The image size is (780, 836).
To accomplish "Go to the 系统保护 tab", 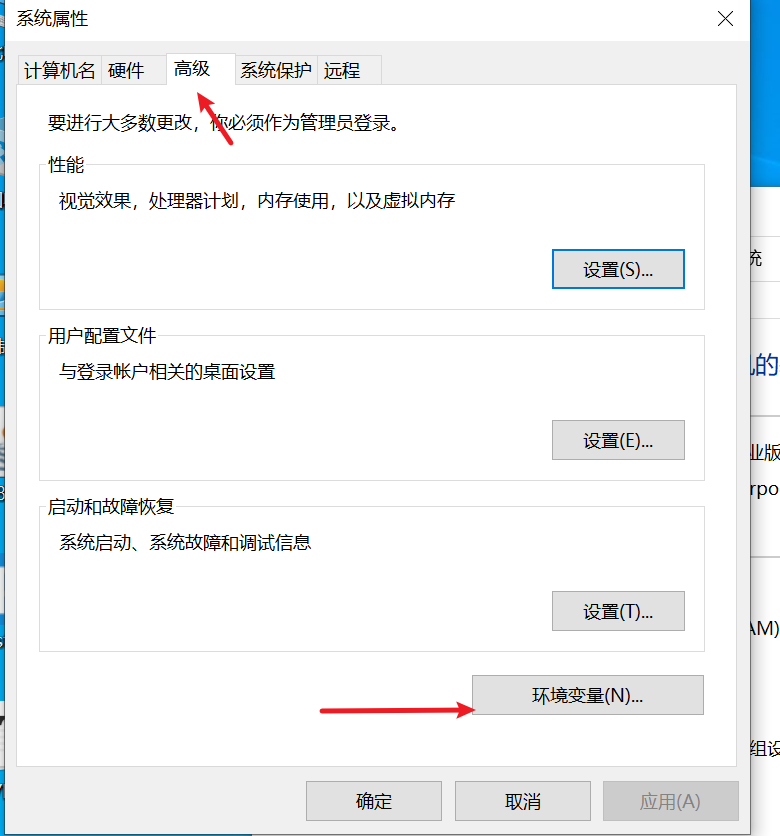I will [276, 71].
